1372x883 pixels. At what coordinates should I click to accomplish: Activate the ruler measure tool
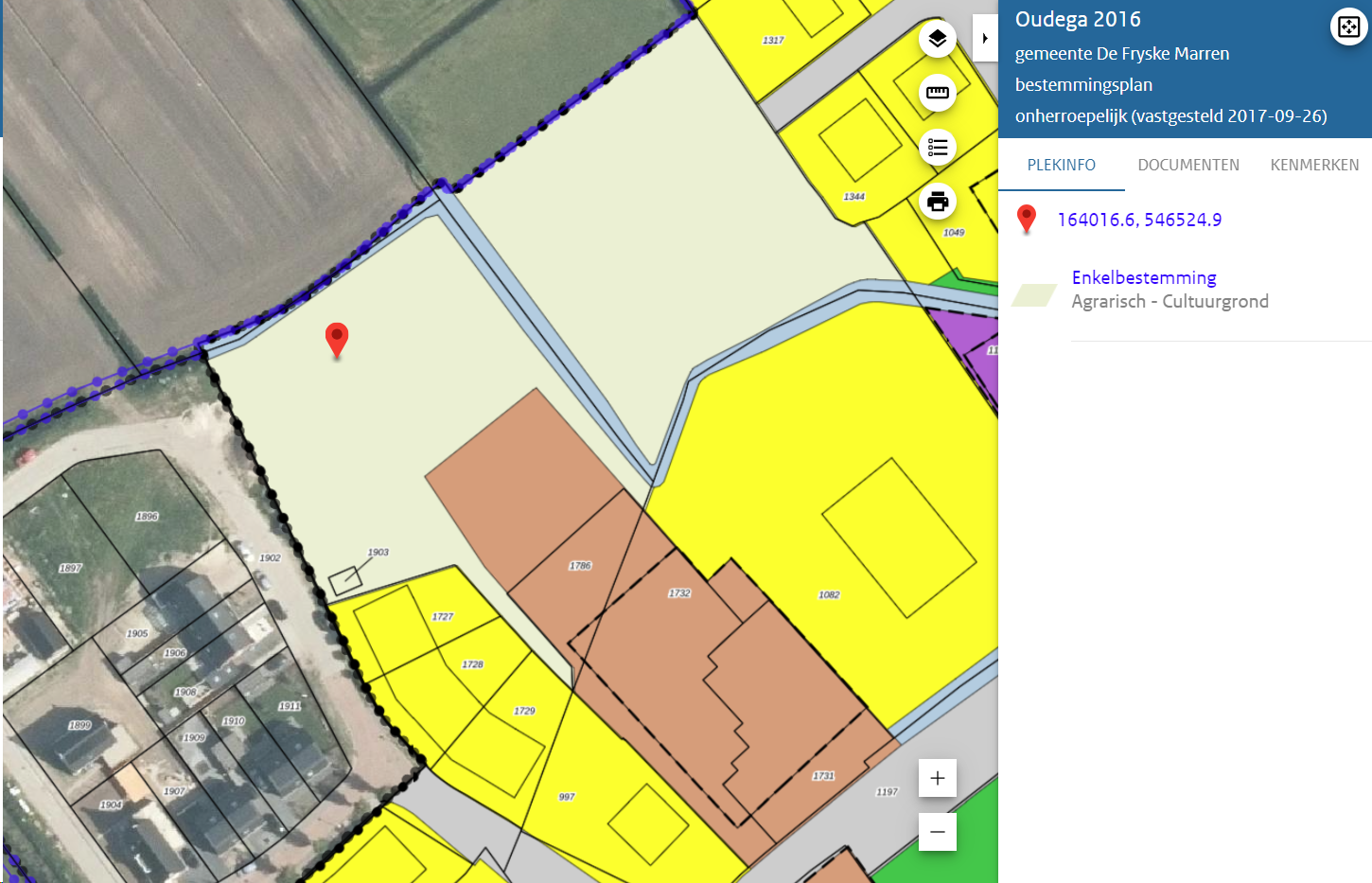[x=938, y=93]
